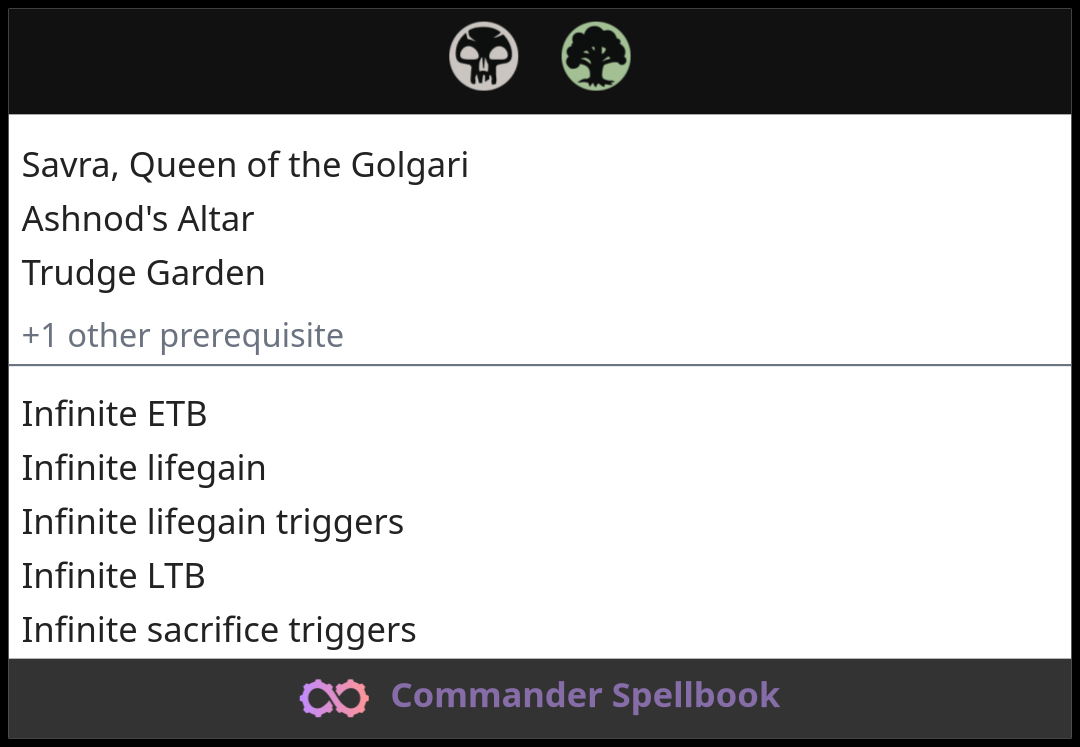This screenshot has height=747, width=1080.
Task: Open the Ashnod's Altar card
Action: 138,219
